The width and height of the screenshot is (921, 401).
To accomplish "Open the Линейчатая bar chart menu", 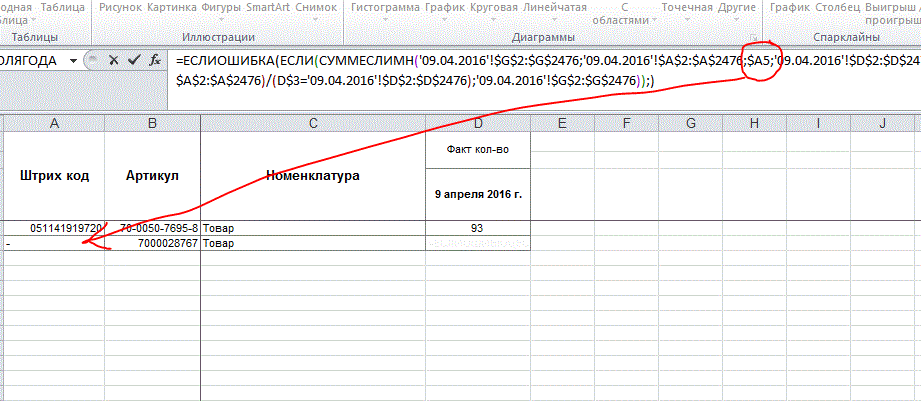I will (x=554, y=13).
